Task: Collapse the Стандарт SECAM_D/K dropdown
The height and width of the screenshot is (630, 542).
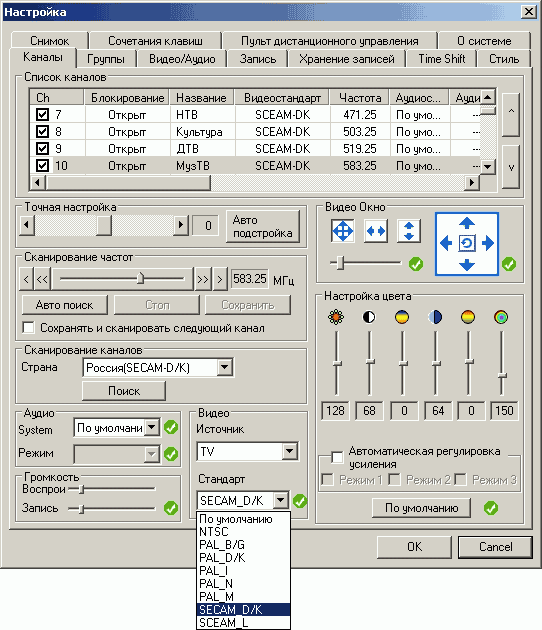Action: click(x=280, y=501)
